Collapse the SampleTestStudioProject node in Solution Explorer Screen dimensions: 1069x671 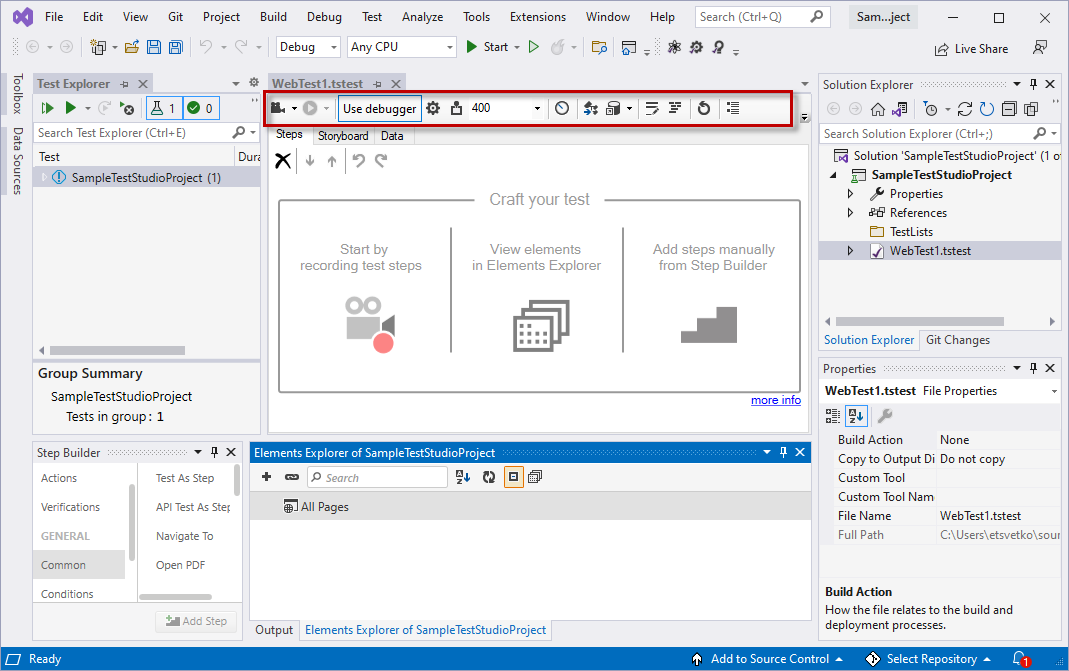(834, 175)
